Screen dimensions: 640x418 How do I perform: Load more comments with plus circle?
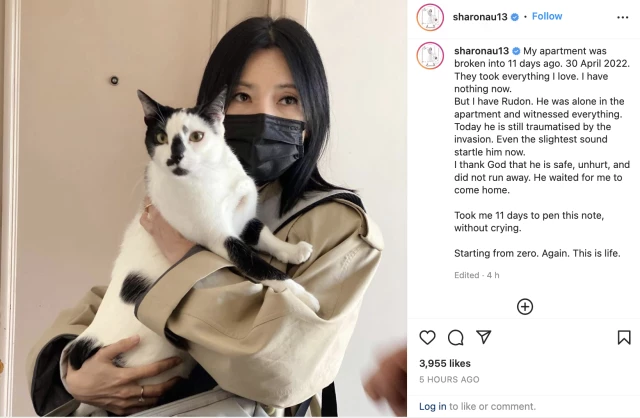point(524,307)
